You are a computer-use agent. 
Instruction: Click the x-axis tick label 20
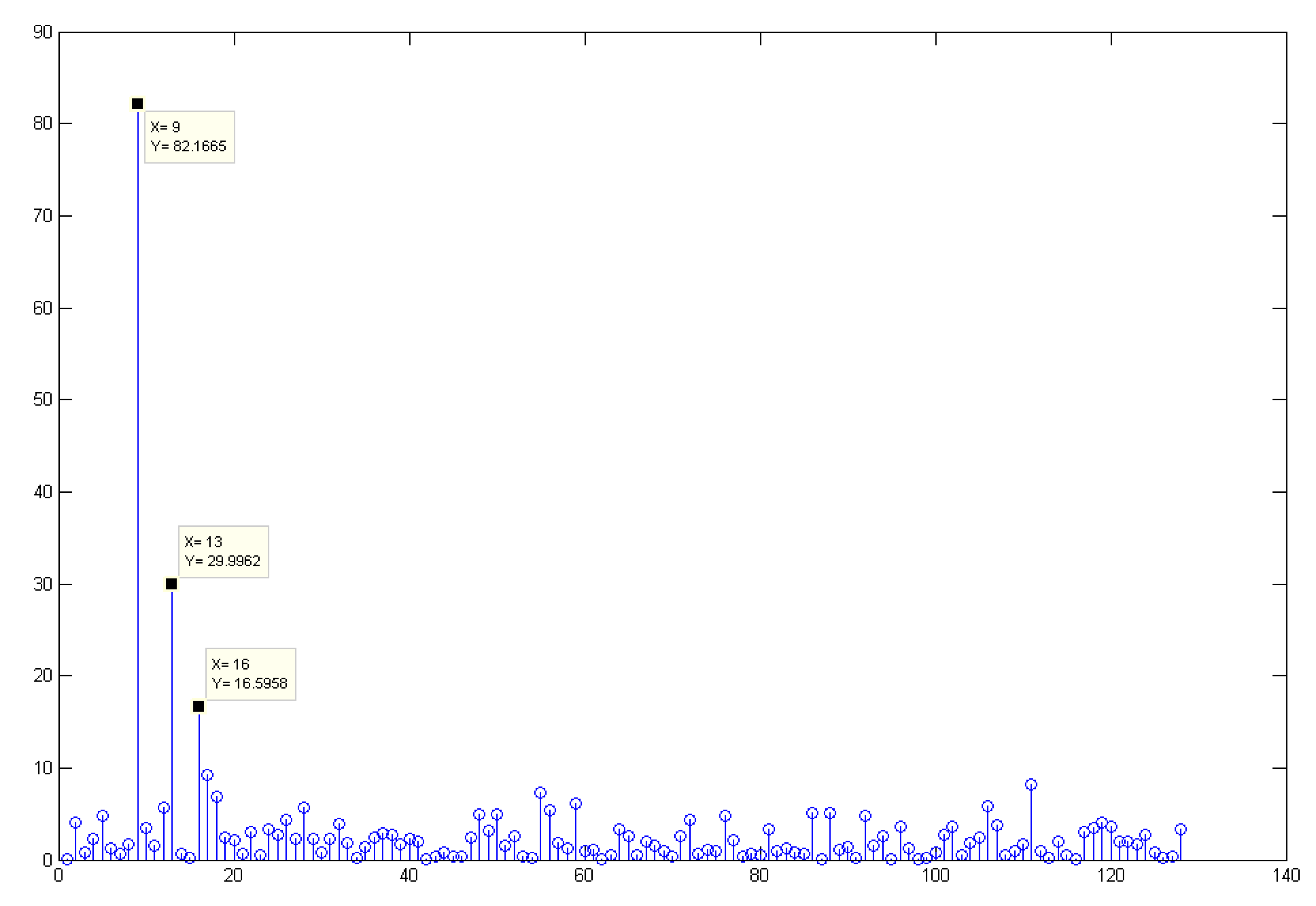click(234, 875)
